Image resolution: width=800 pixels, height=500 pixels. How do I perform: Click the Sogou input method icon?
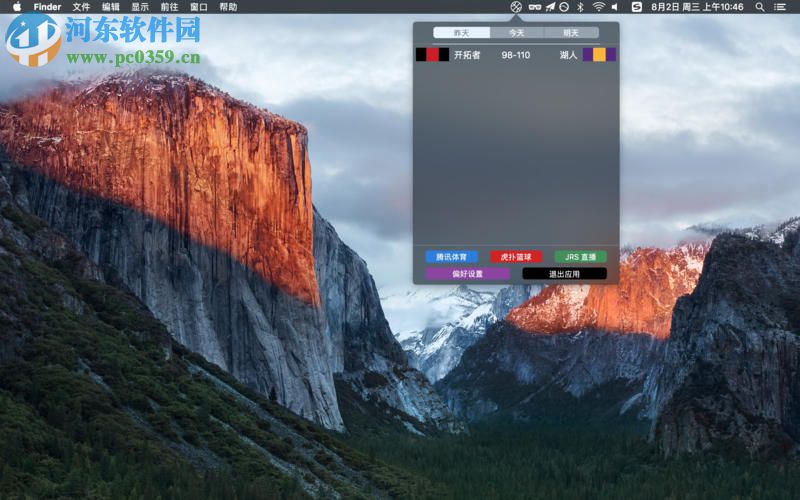[637, 7]
